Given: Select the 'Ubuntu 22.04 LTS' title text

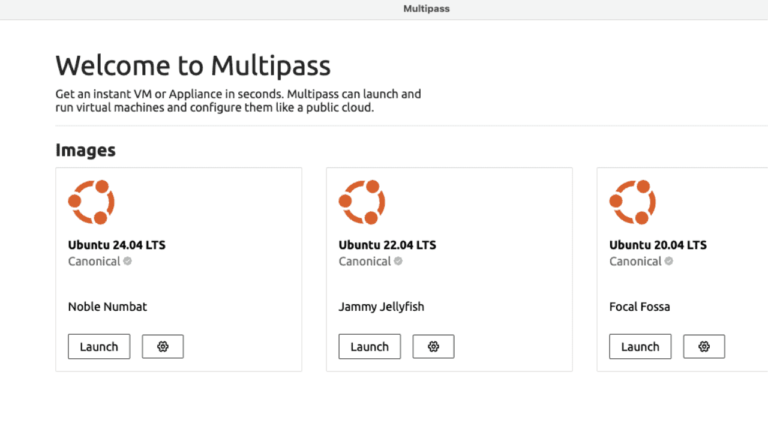Looking at the screenshot, I should (387, 245).
